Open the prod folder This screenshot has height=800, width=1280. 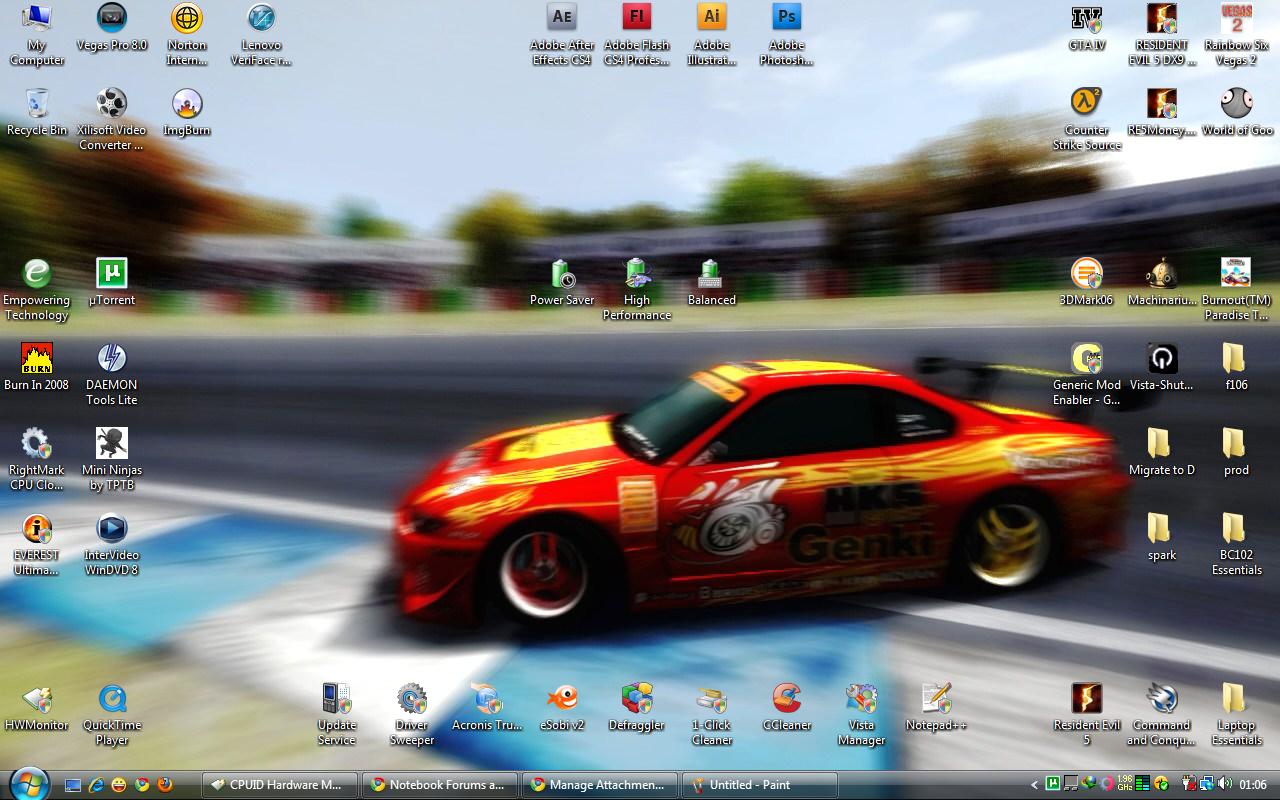[x=1237, y=452]
